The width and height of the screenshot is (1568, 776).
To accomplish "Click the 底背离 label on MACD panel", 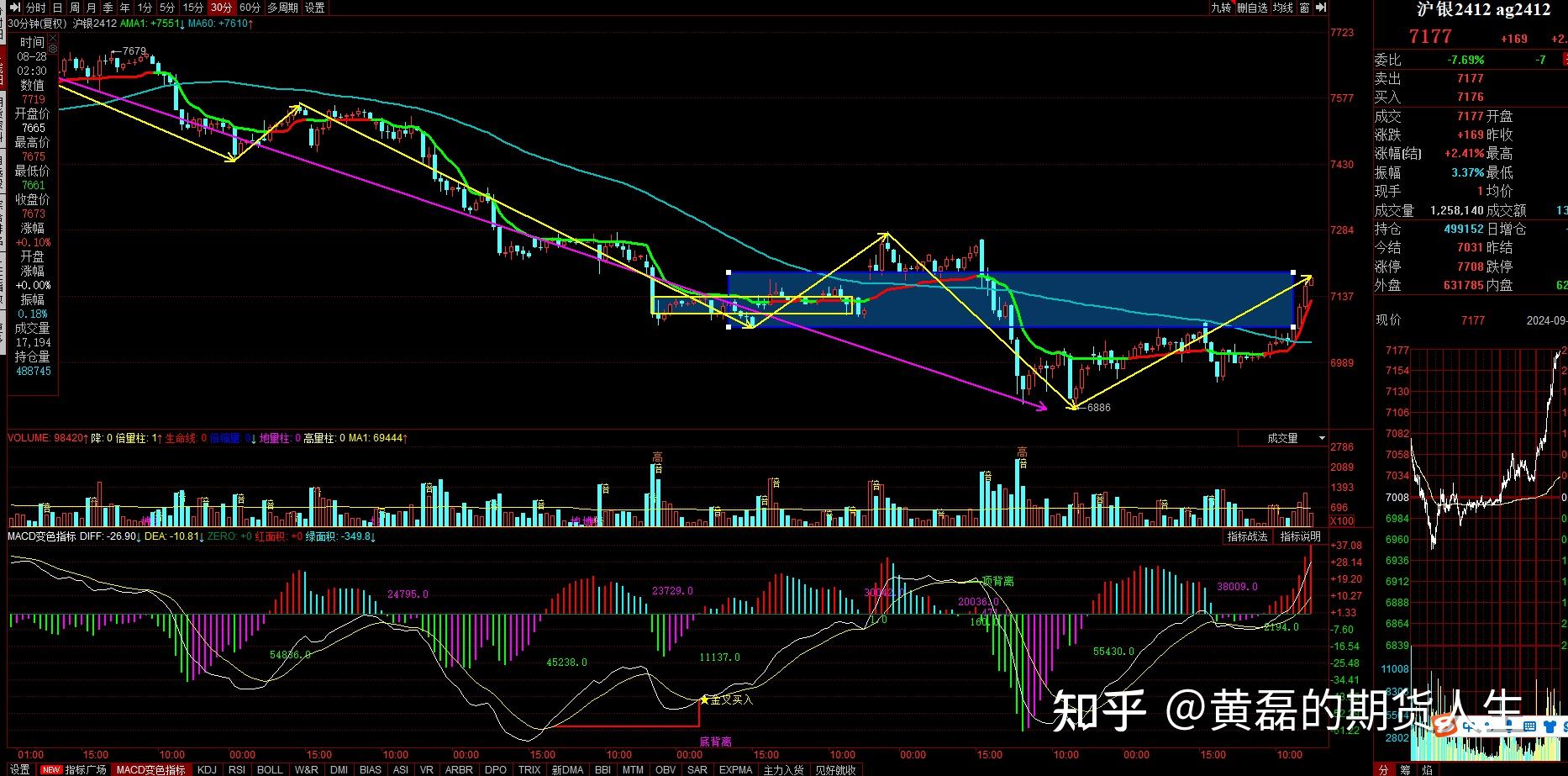I will 715,742.
